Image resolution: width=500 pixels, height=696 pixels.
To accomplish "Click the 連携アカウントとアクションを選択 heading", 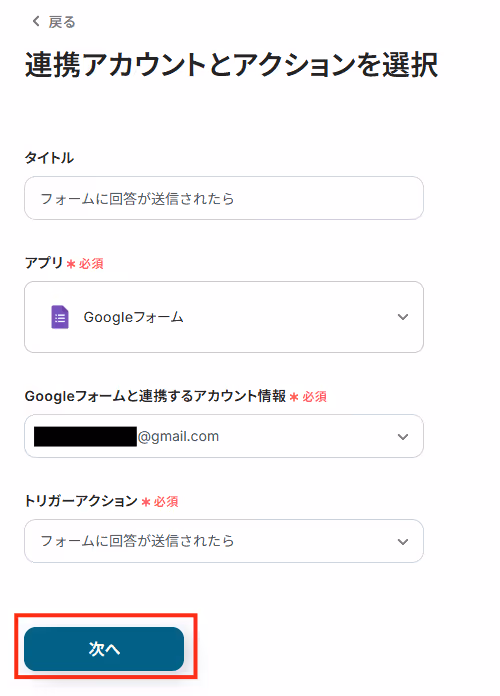I will [231, 65].
